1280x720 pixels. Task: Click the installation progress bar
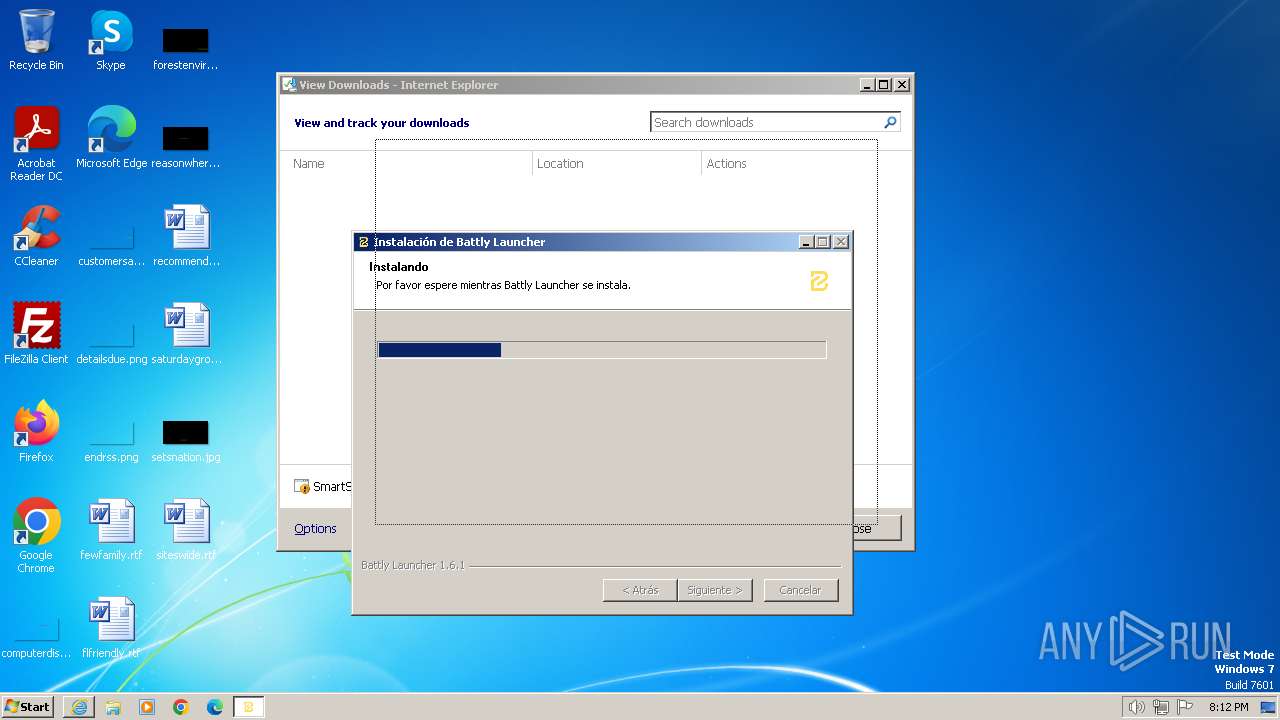pyautogui.click(x=602, y=350)
